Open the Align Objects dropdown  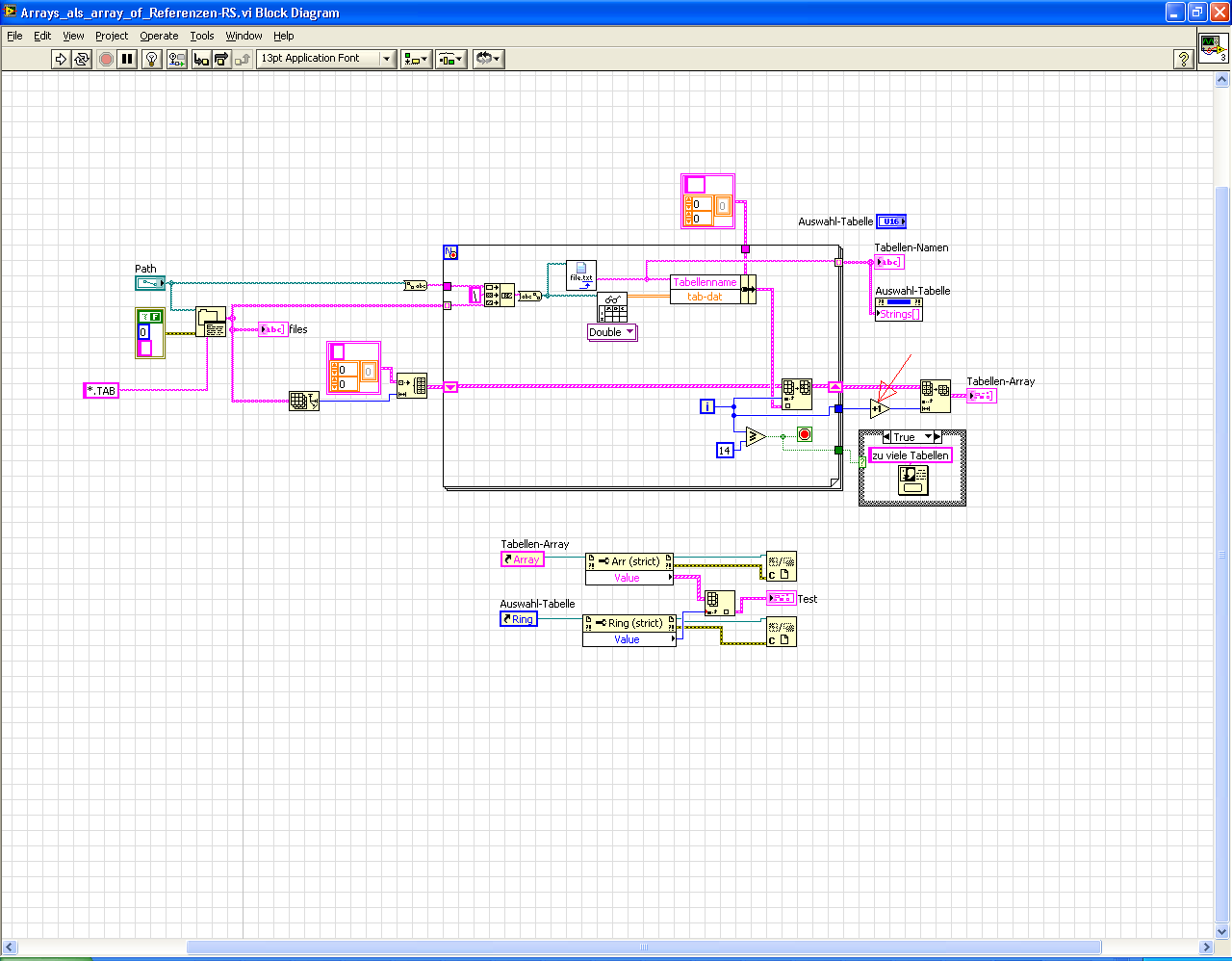coord(416,59)
